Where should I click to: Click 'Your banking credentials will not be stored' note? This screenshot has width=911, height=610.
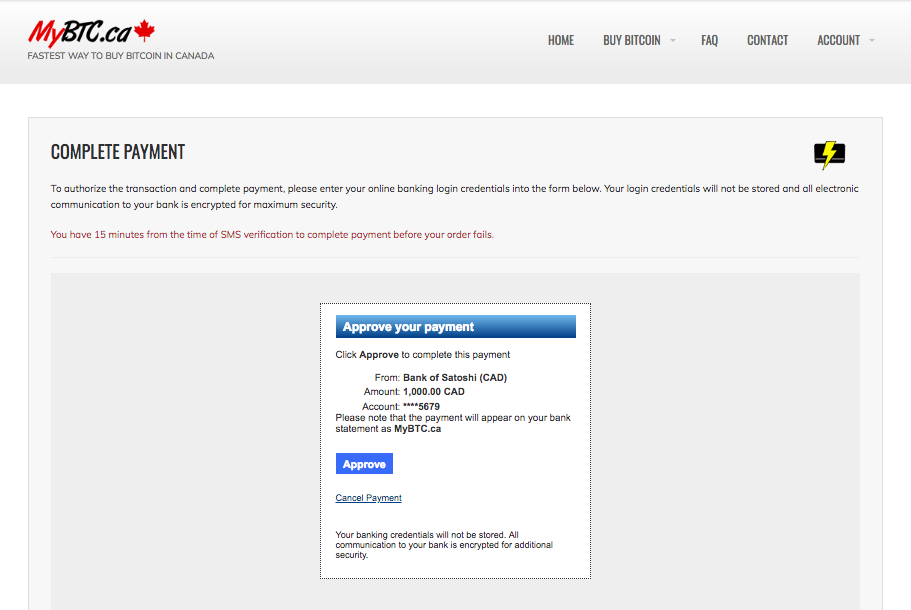point(444,545)
